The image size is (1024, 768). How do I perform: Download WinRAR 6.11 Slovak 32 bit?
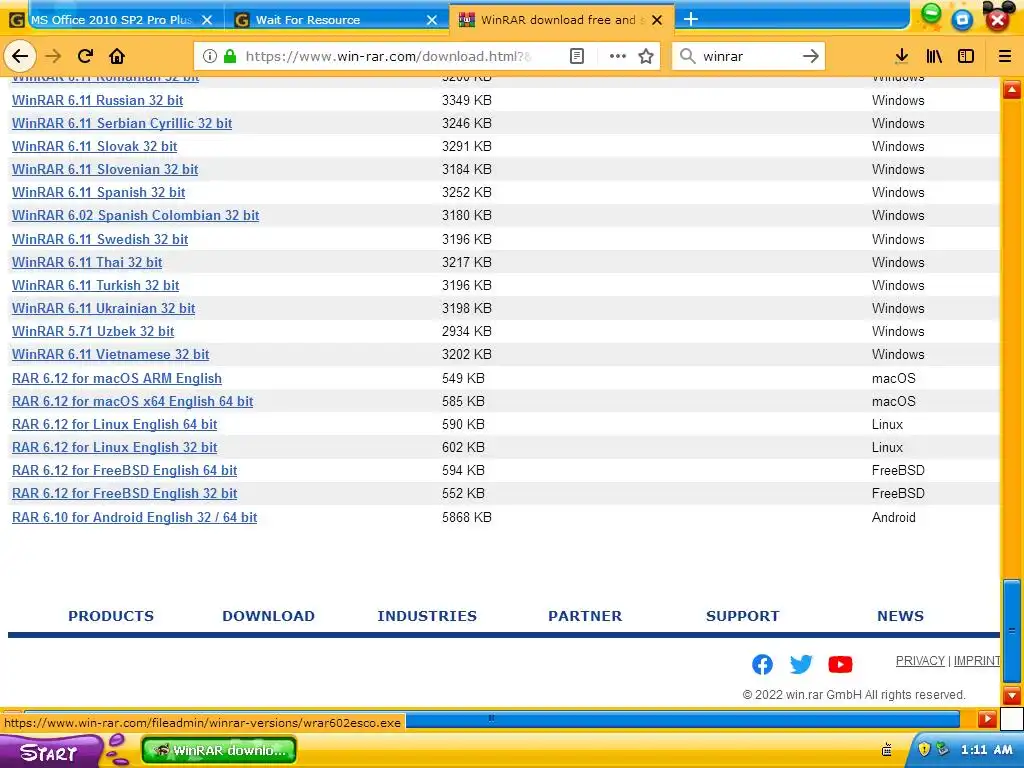[x=95, y=146]
